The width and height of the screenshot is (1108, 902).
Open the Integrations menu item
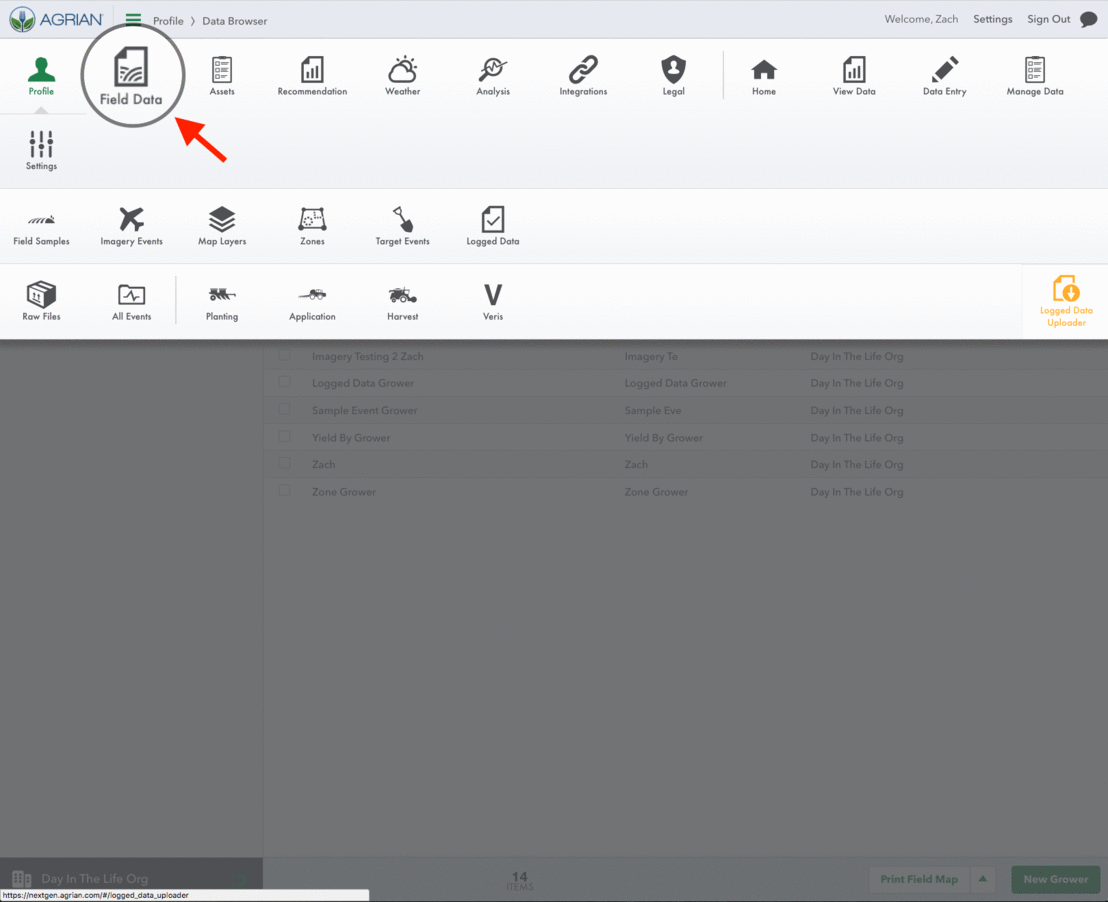tap(583, 76)
